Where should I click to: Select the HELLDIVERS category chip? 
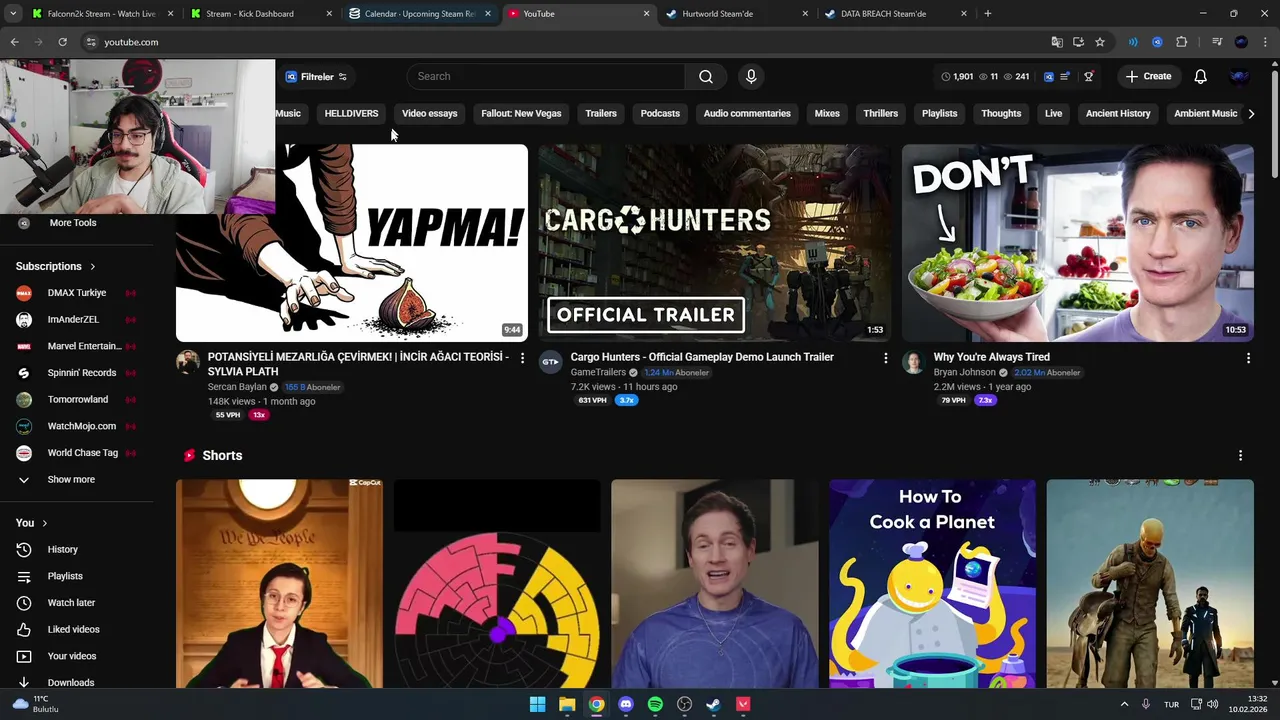[x=351, y=114]
